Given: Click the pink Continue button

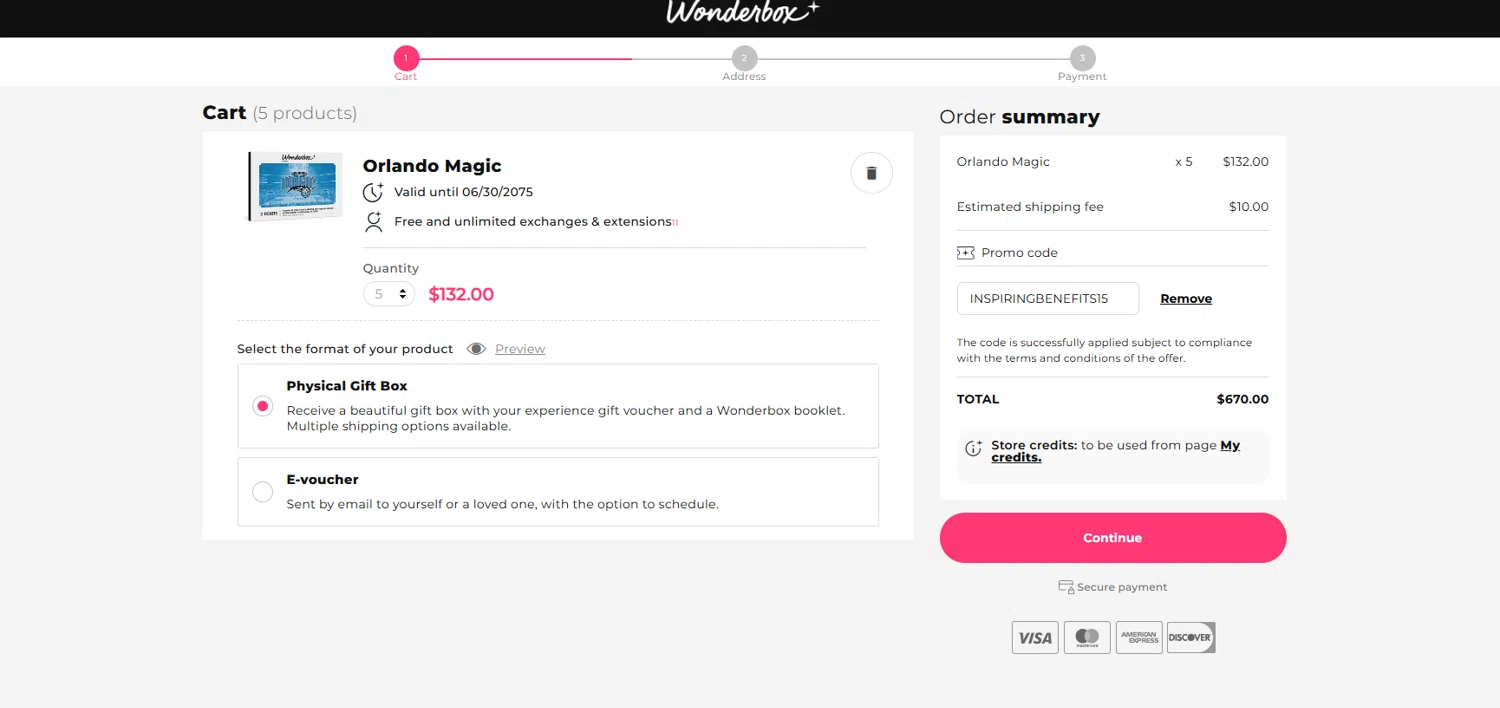Looking at the screenshot, I should coord(1113,538).
